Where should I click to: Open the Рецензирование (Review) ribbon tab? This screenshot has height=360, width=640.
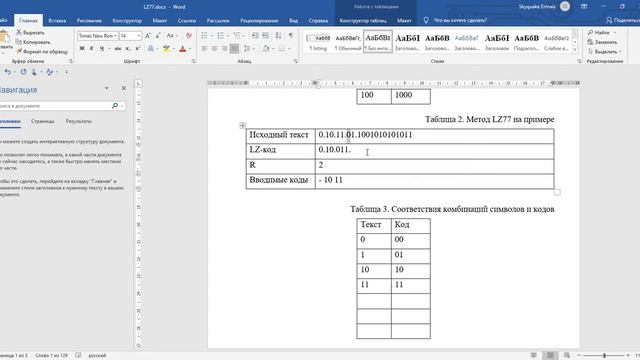259,20
